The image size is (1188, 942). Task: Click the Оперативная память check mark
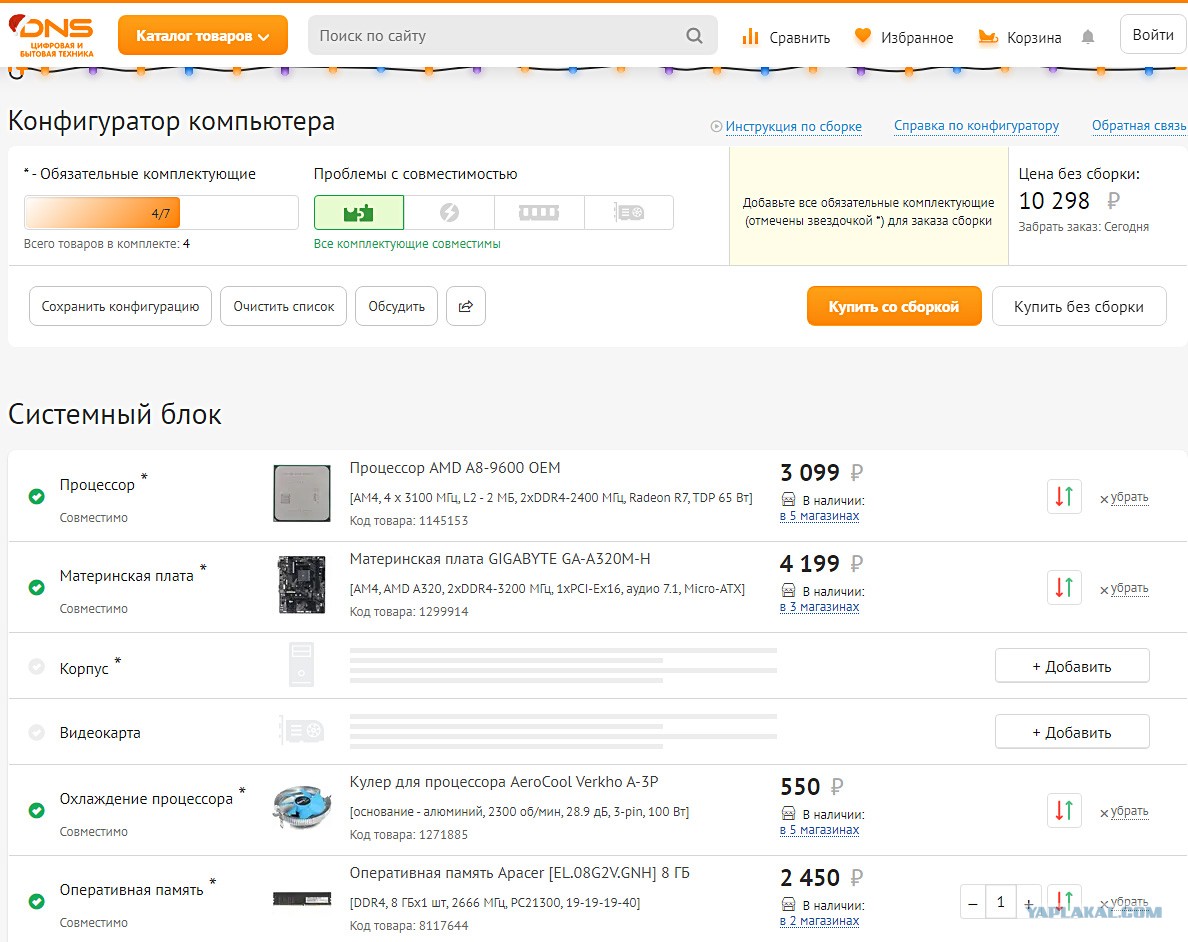point(36,901)
